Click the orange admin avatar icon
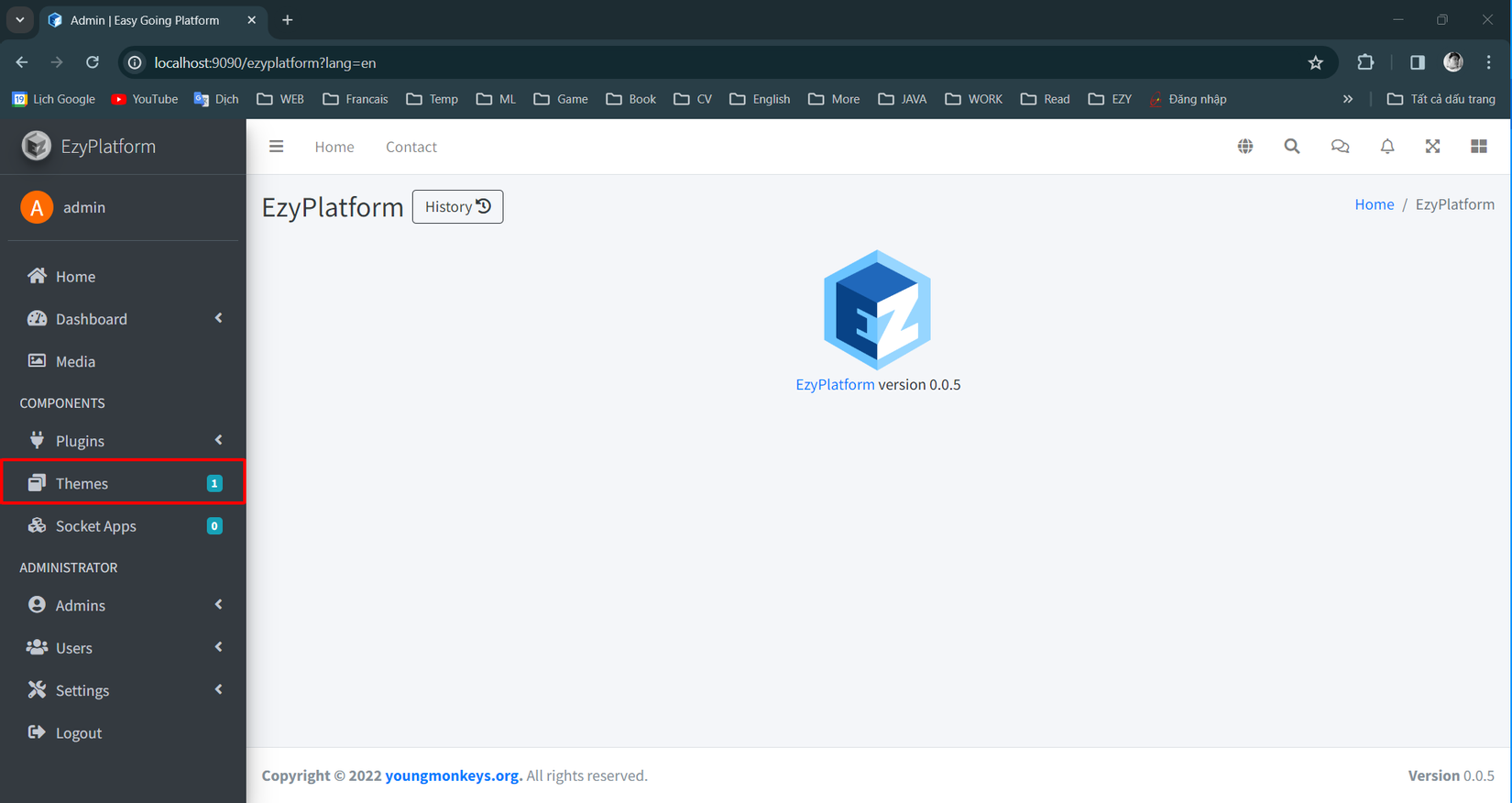This screenshot has height=803, width=1512. point(37,207)
